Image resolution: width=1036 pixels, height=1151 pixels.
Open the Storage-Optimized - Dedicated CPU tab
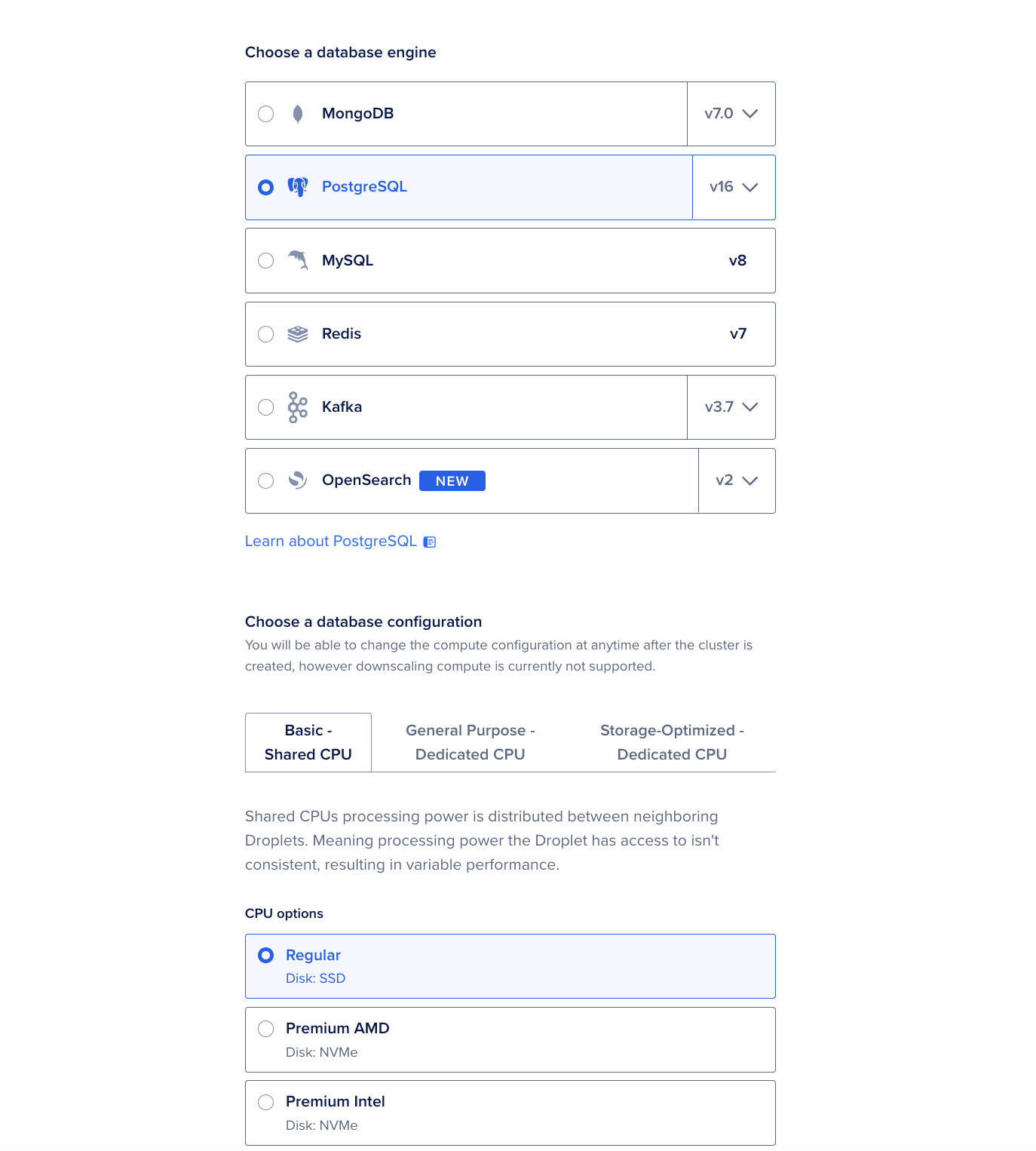671,742
